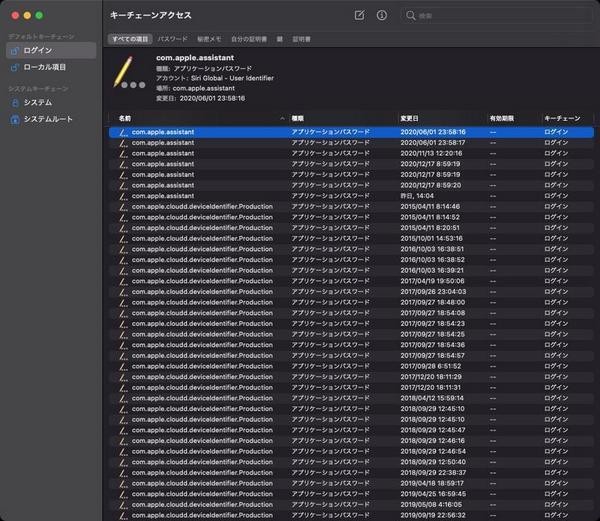The image size is (600, 521).
Task: Click the com.apple.assistant title in details header
Action: click(x=195, y=58)
